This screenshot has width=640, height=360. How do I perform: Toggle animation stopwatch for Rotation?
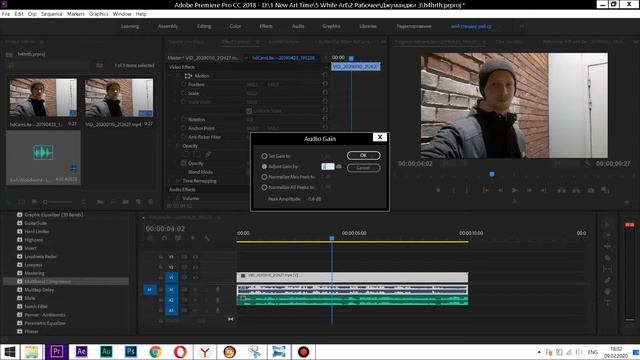click(x=183, y=119)
